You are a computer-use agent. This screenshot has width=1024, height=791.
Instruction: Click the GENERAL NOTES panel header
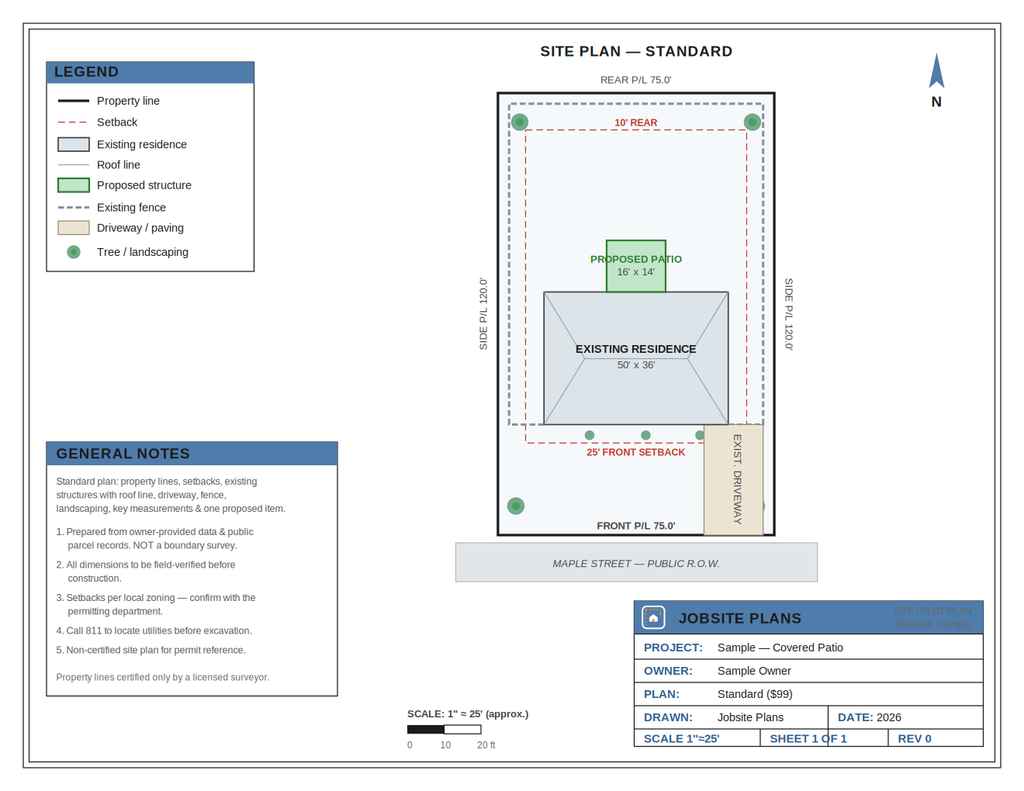click(192, 453)
